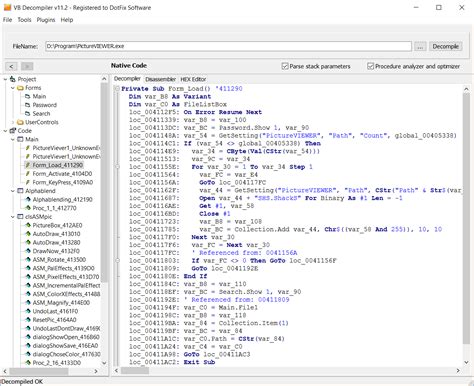Click the 'Exit Sub' code line
Viewport: 474px width, 386px height.
point(199,362)
